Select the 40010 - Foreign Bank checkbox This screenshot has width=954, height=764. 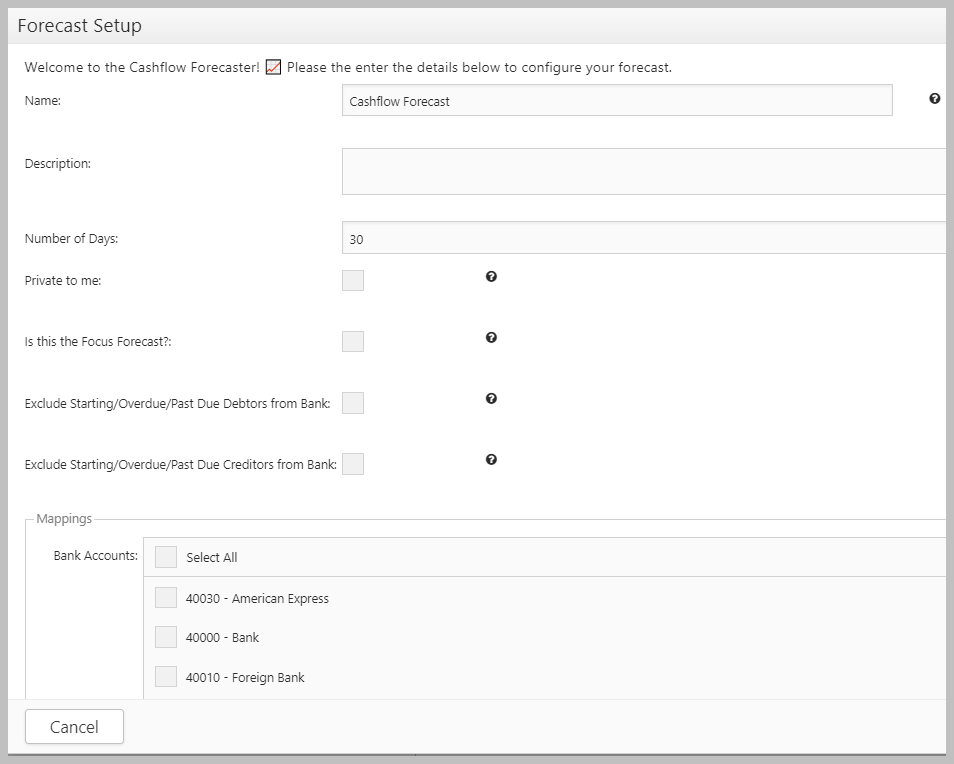[165, 676]
